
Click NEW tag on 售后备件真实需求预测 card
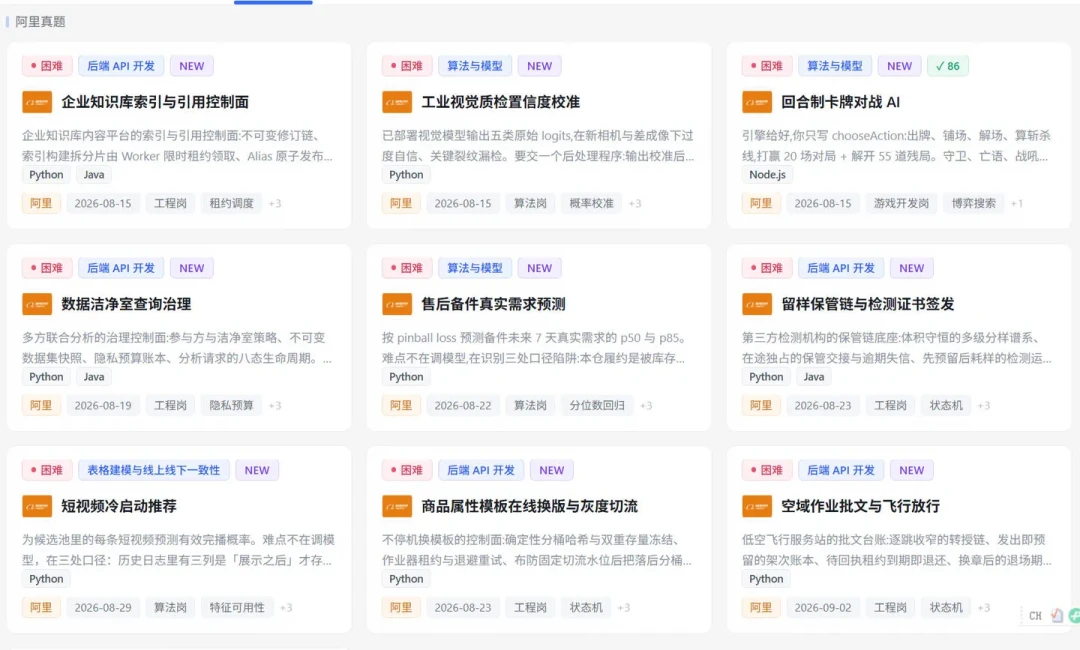pyautogui.click(x=539, y=268)
